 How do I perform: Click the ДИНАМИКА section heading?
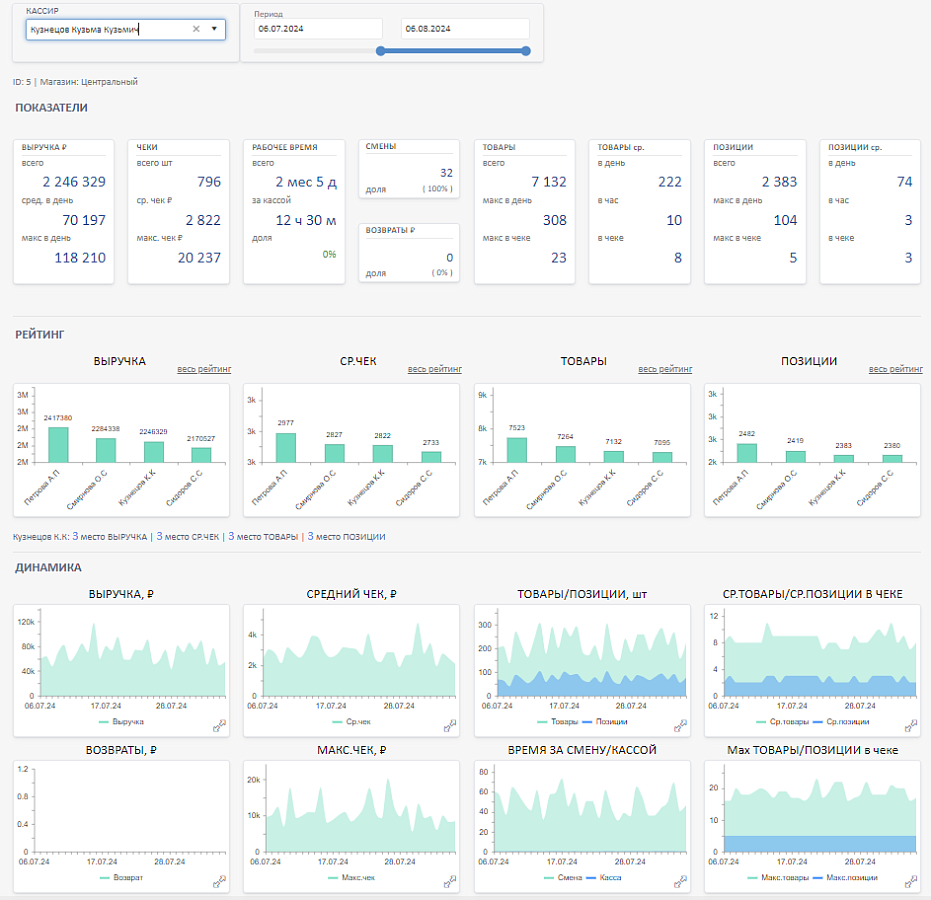(x=48, y=568)
